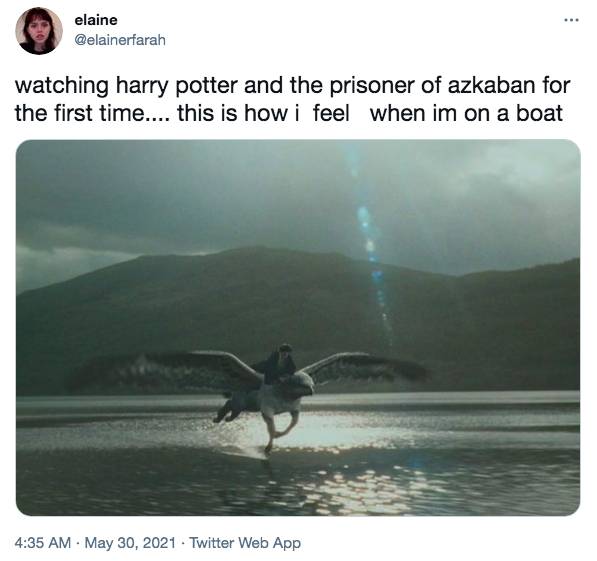
Task: Open the @elainerfarah handle link
Action: [x=120, y=40]
